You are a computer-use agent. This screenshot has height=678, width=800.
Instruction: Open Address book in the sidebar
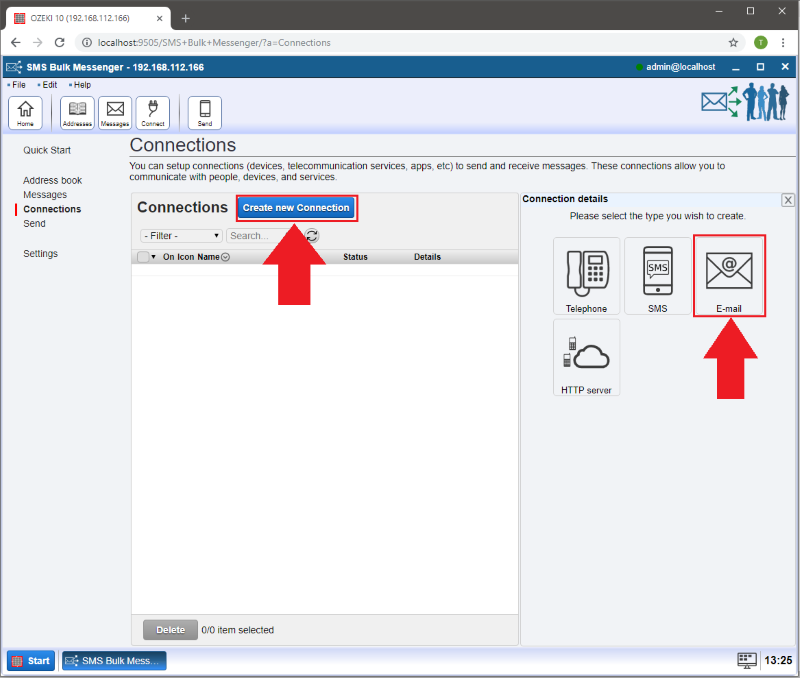coord(52,180)
